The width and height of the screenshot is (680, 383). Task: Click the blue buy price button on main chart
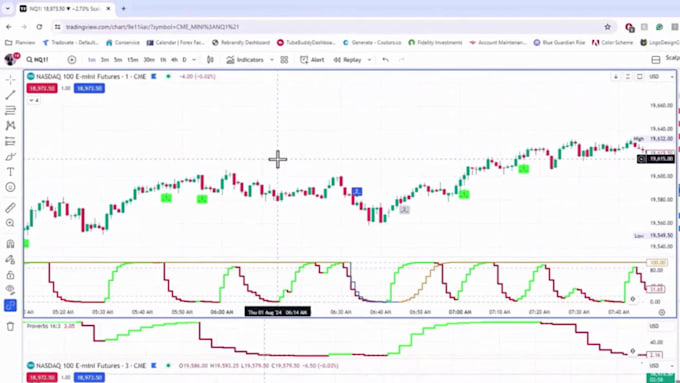click(x=89, y=88)
